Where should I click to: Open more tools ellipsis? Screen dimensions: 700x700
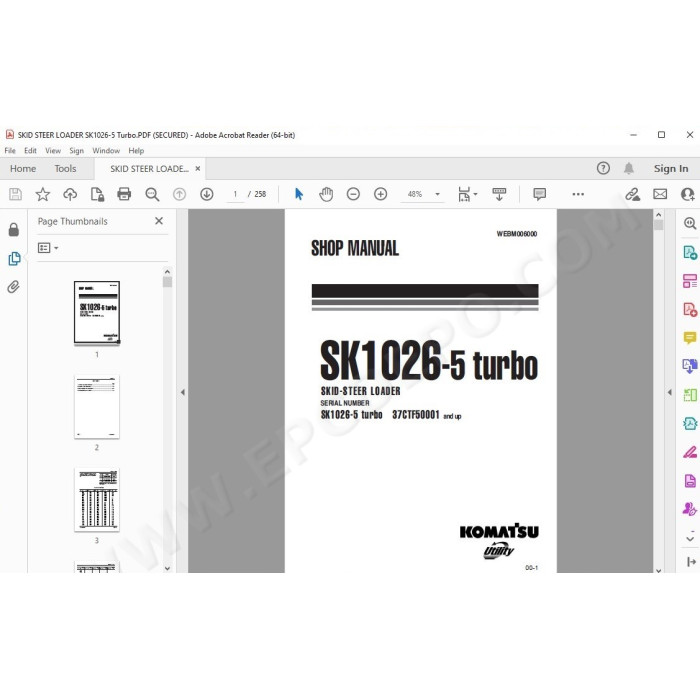point(578,194)
